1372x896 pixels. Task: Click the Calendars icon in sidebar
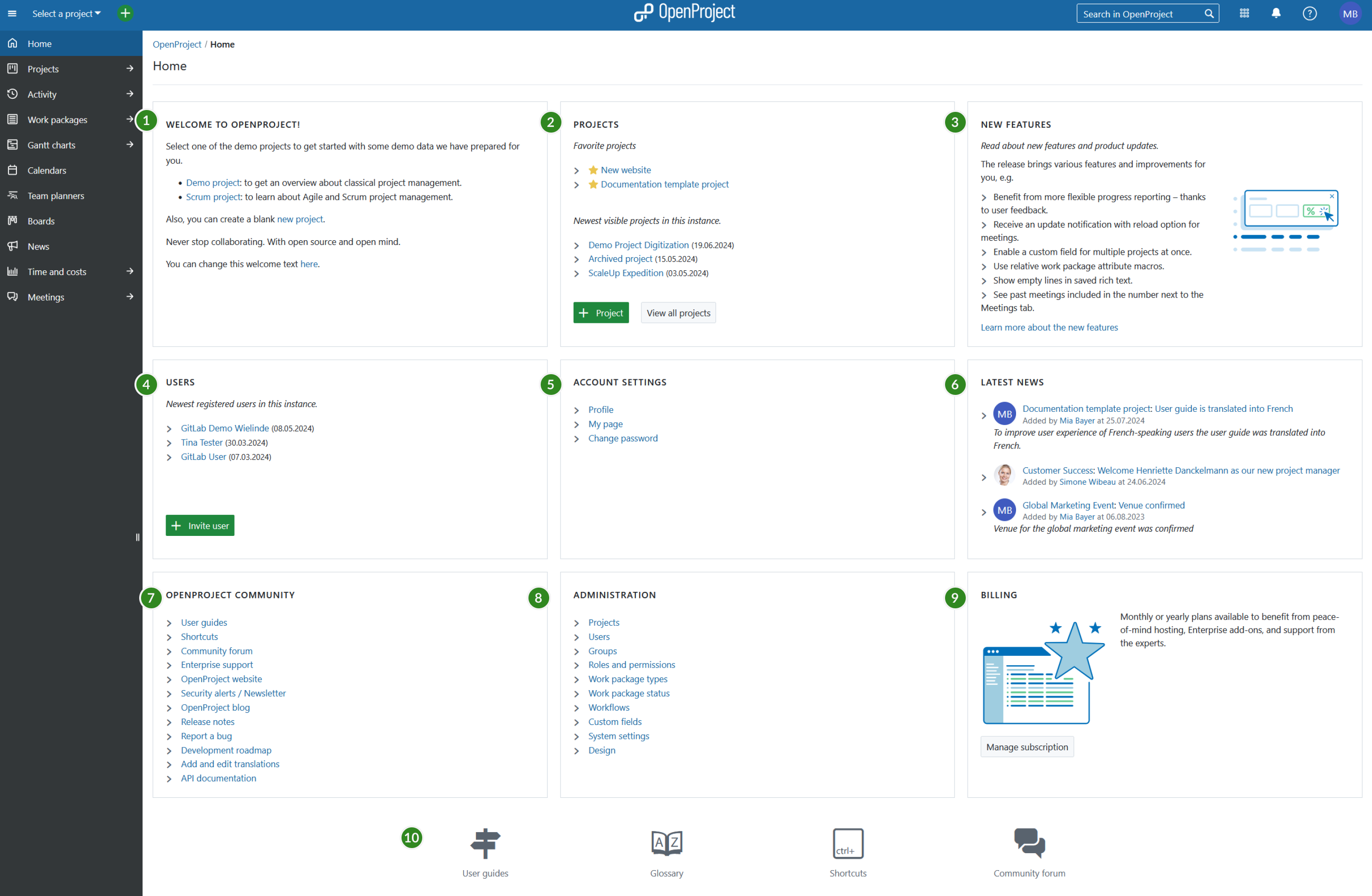point(13,170)
